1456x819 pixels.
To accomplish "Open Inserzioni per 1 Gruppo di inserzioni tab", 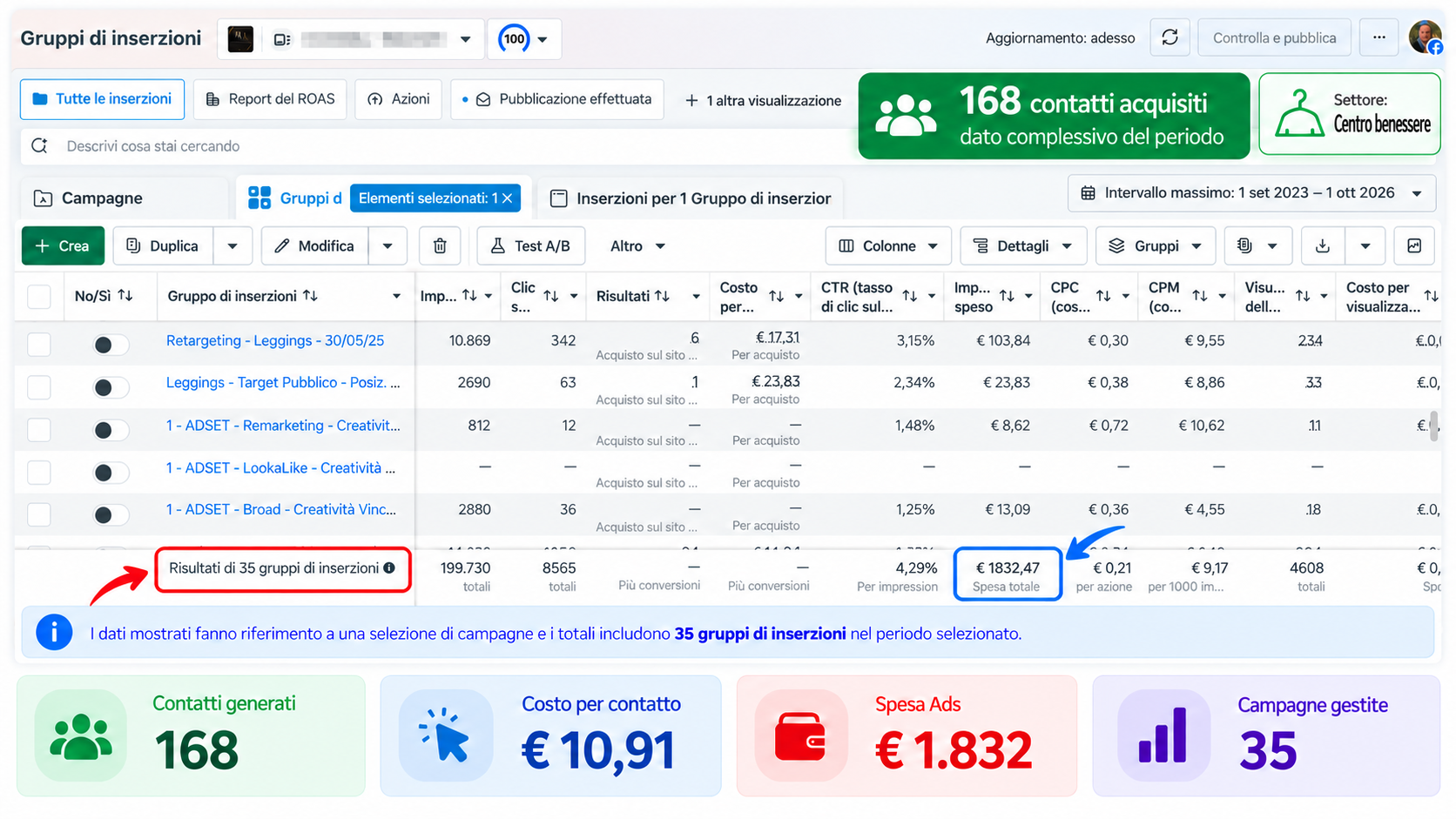I will [691, 198].
